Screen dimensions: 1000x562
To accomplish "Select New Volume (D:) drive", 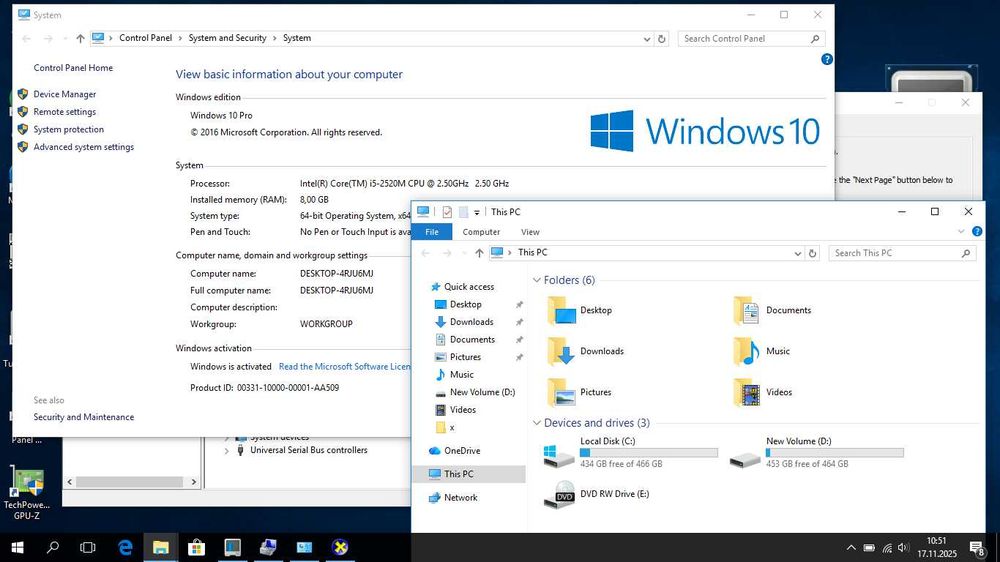I will point(816,452).
